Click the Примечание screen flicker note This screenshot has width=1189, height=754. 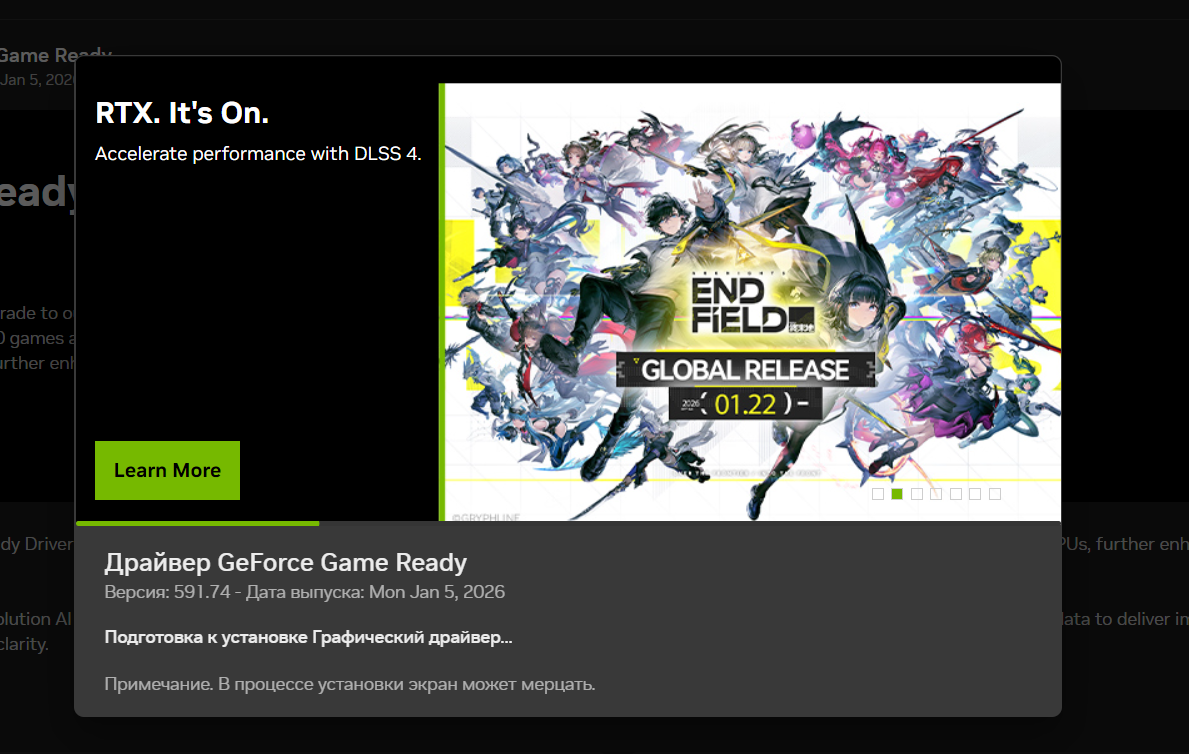coord(350,684)
